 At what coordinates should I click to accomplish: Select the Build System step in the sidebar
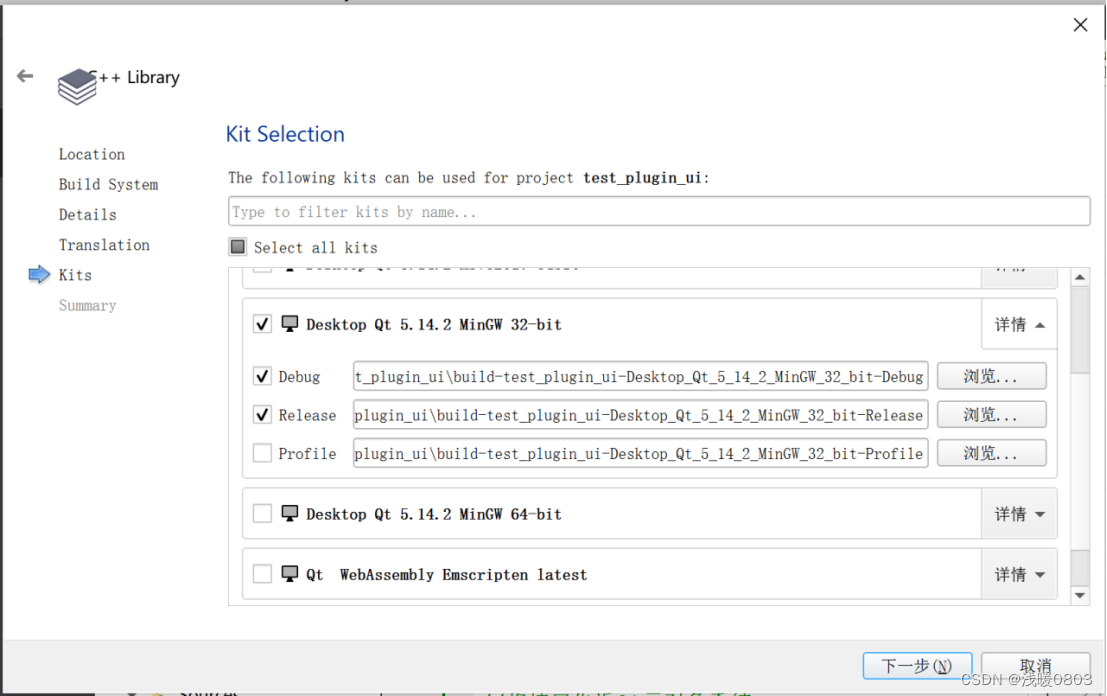[108, 184]
